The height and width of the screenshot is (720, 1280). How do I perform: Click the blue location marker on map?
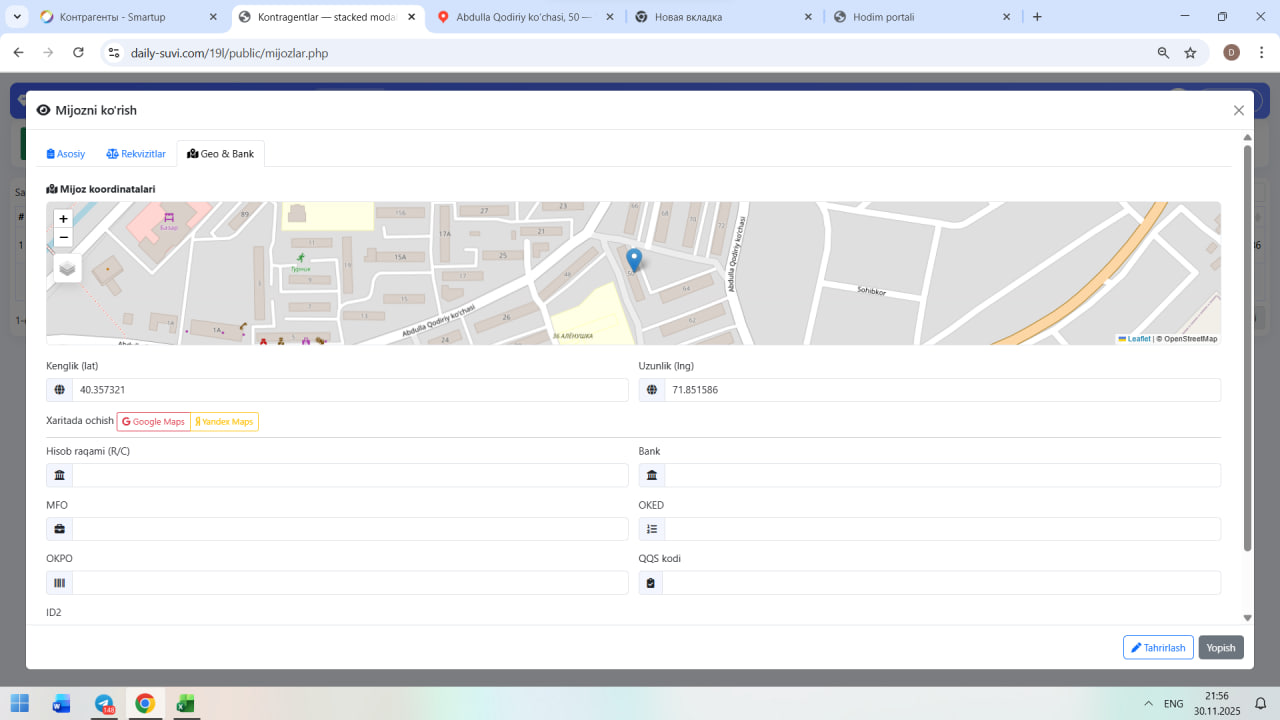(633, 260)
